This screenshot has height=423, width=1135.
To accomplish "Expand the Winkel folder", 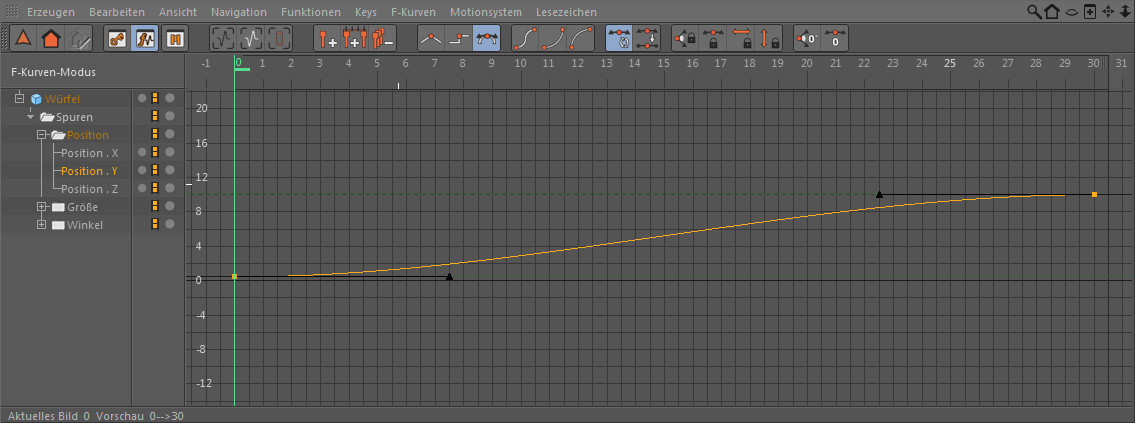I will coord(42,225).
